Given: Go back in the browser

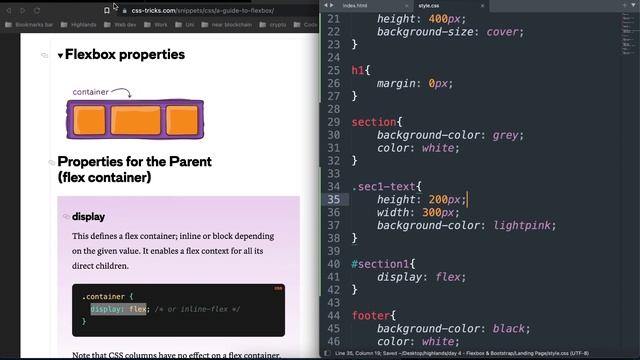Looking at the screenshot, I should click(9, 11).
